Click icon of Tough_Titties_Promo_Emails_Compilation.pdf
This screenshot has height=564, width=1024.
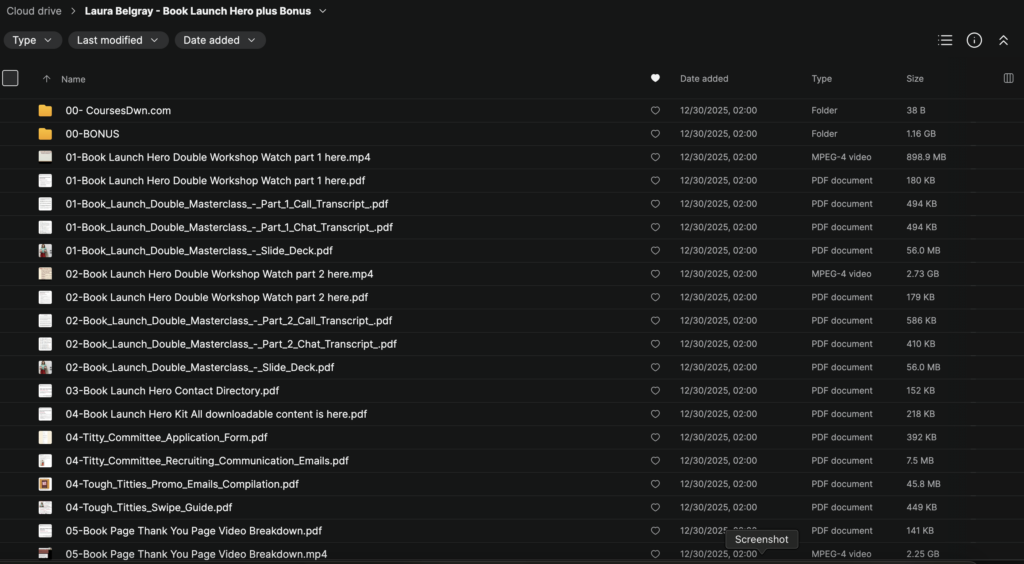[x=45, y=484]
